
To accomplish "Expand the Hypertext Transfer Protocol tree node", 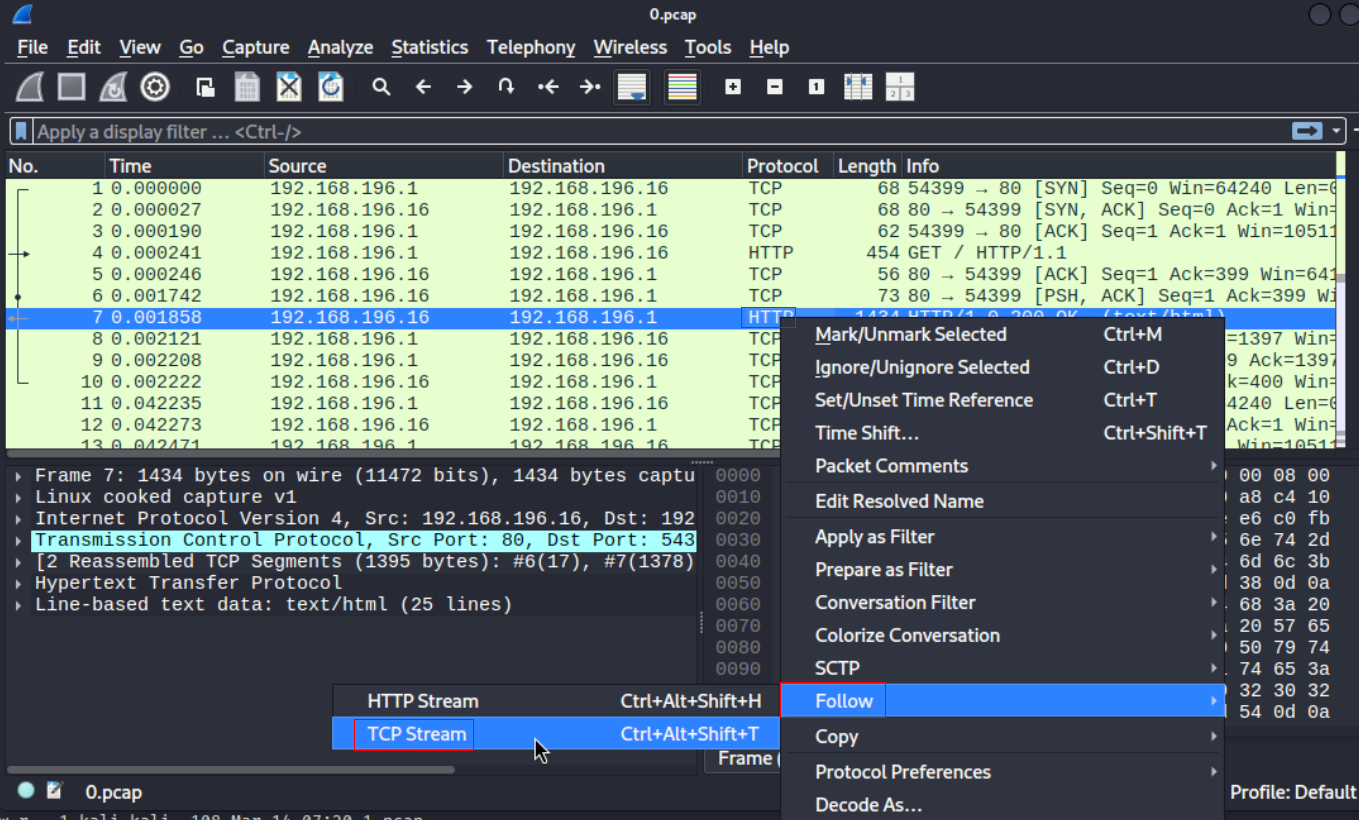I will click(x=19, y=584).
